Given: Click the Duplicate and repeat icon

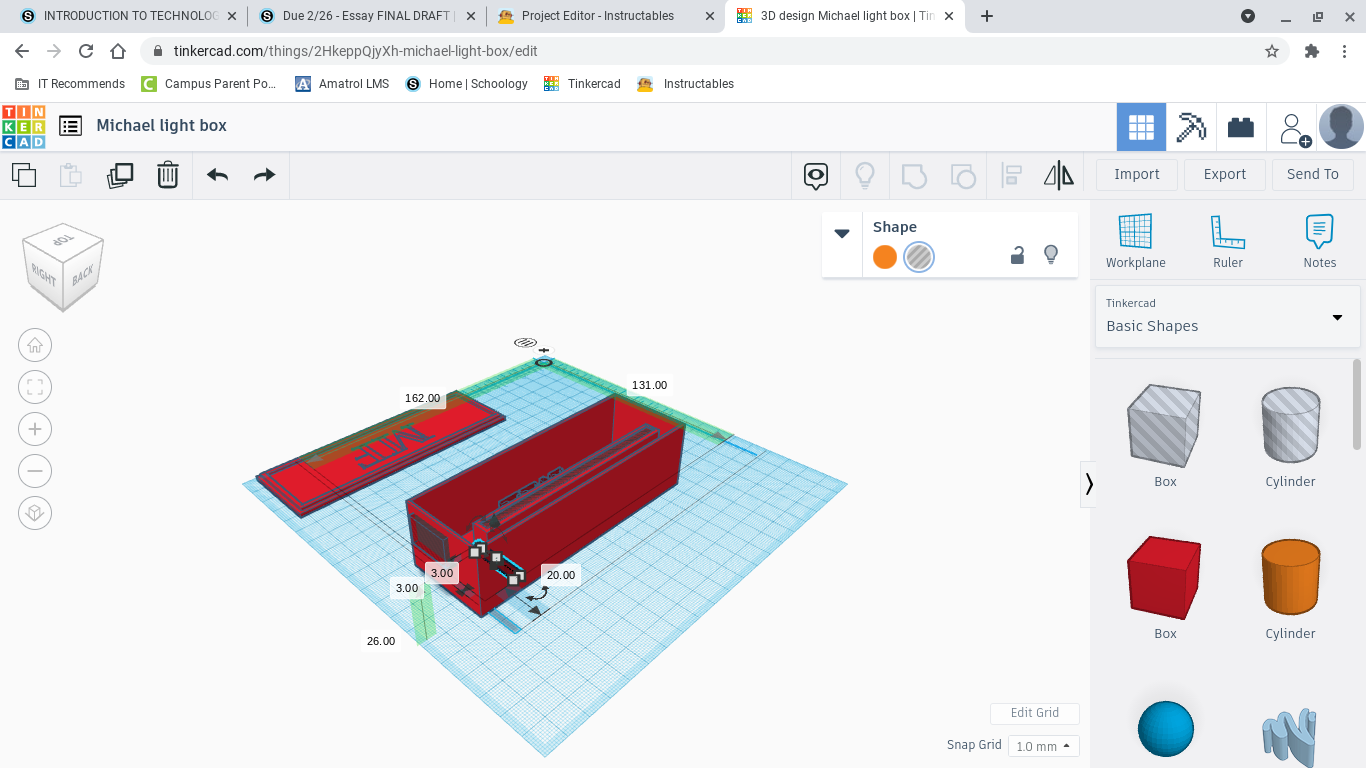Looking at the screenshot, I should pyautogui.click(x=120, y=175).
